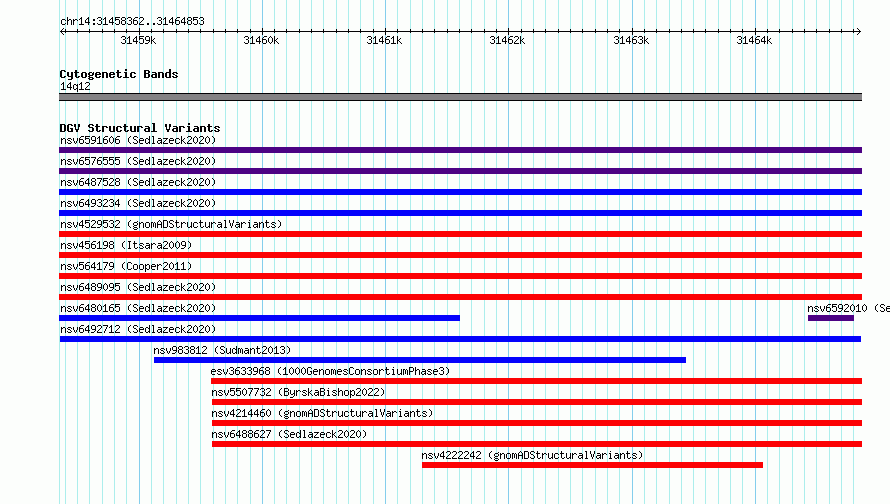
Task: Select the blue bar for nsv6480165
Action: [x=259, y=318]
